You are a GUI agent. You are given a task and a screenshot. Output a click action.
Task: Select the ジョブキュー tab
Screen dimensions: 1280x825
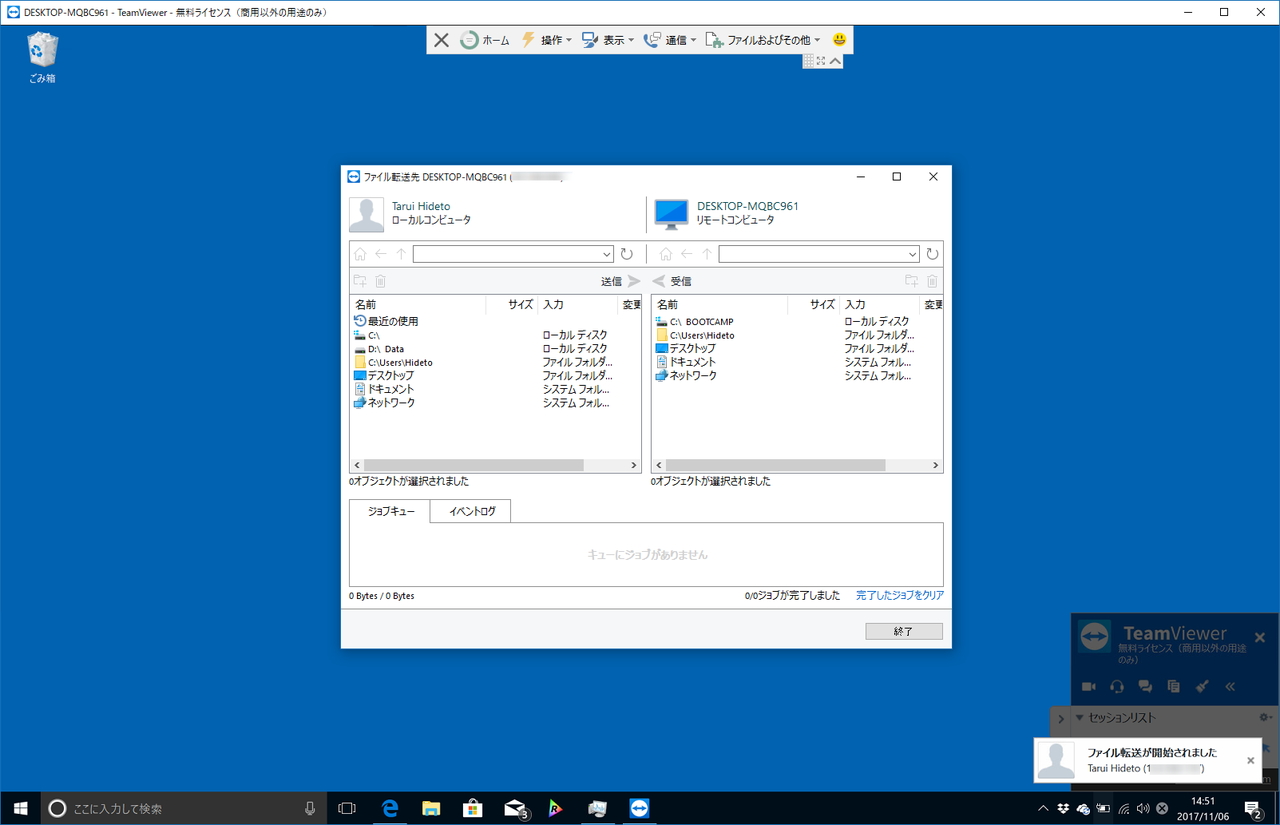pos(389,511)
